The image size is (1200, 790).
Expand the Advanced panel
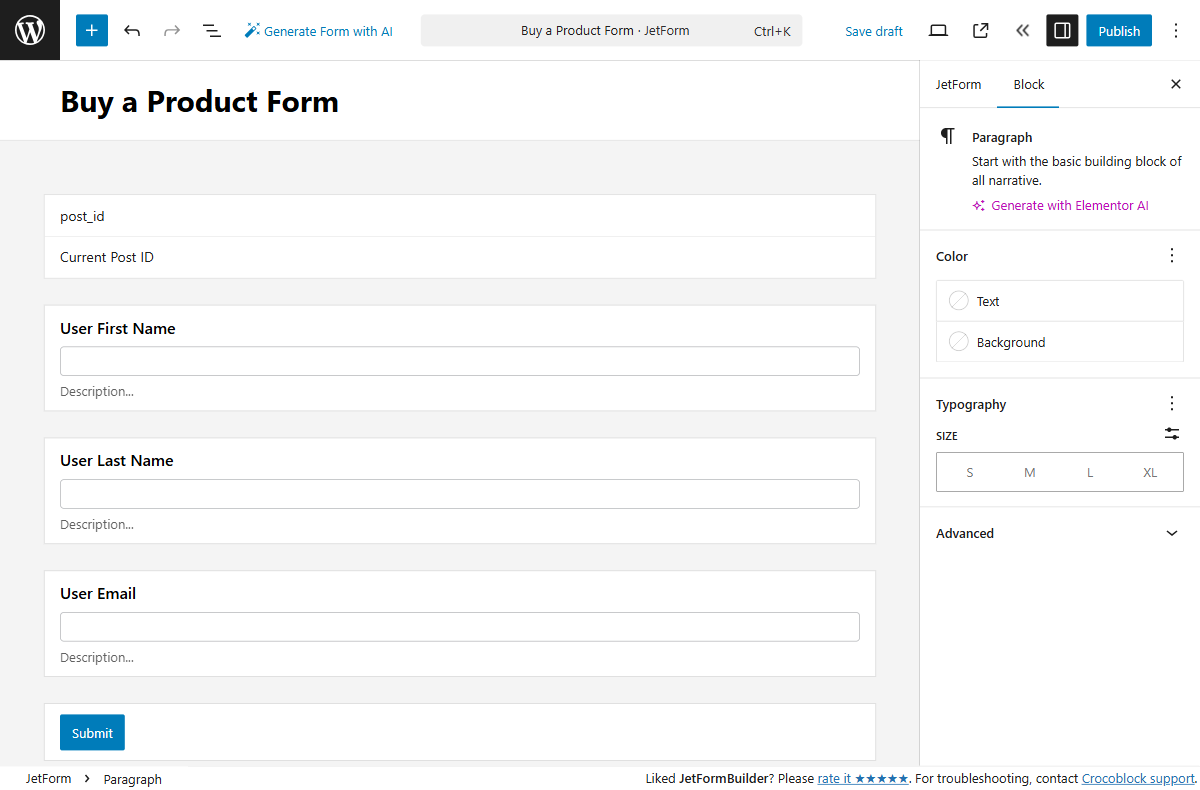1060,533
